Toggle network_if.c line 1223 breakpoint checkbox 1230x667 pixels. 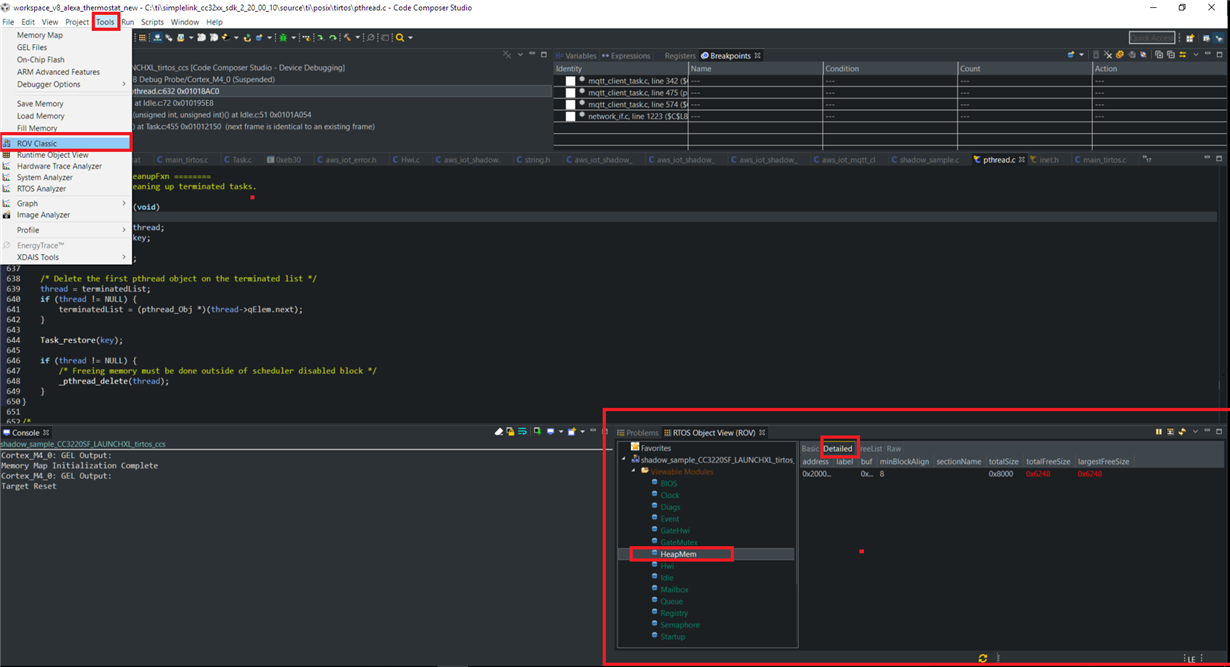coord(570,116)
